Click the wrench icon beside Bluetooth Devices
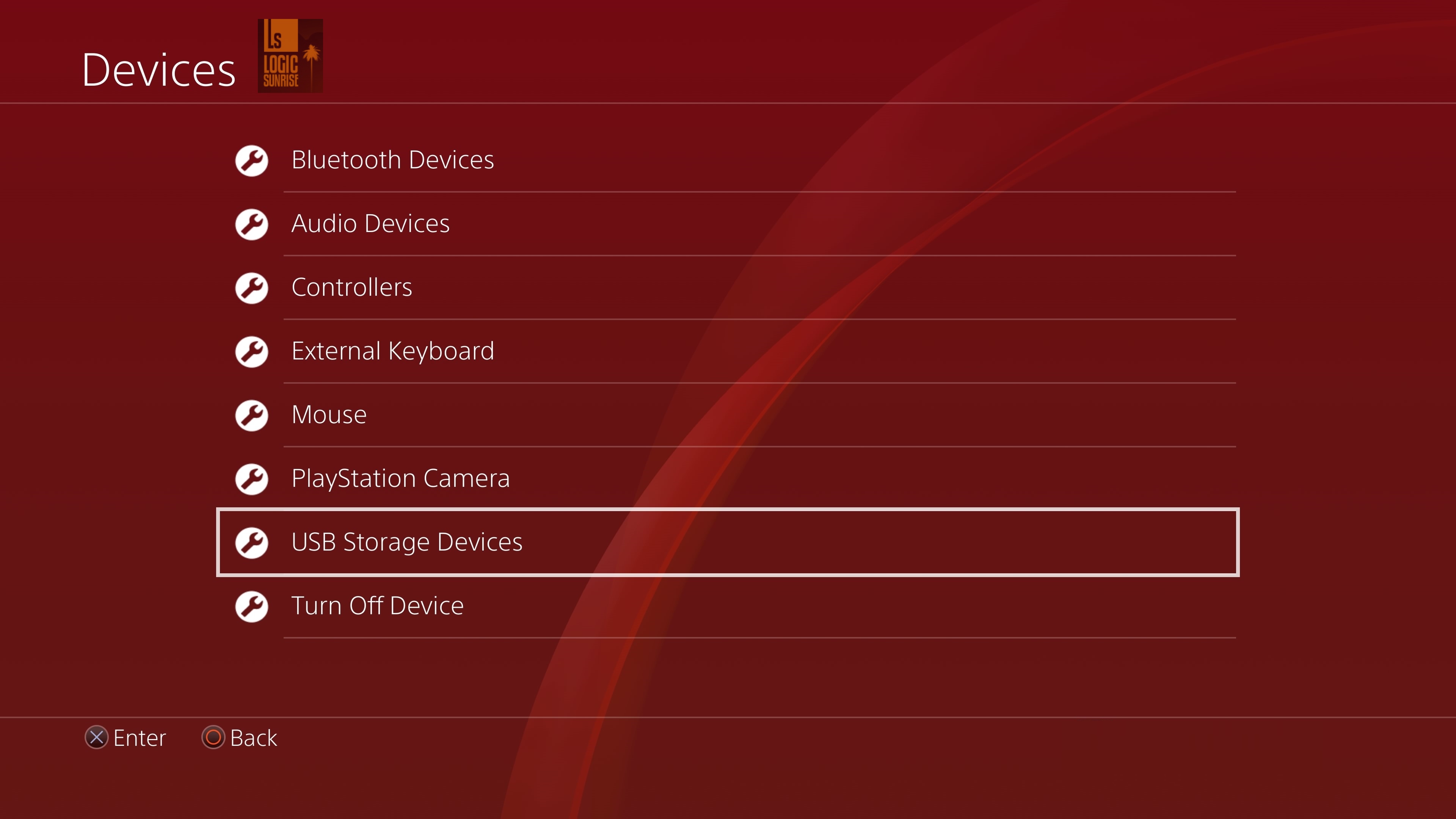The height and width of the screenshot is (819, 1456). click(251, 160)
